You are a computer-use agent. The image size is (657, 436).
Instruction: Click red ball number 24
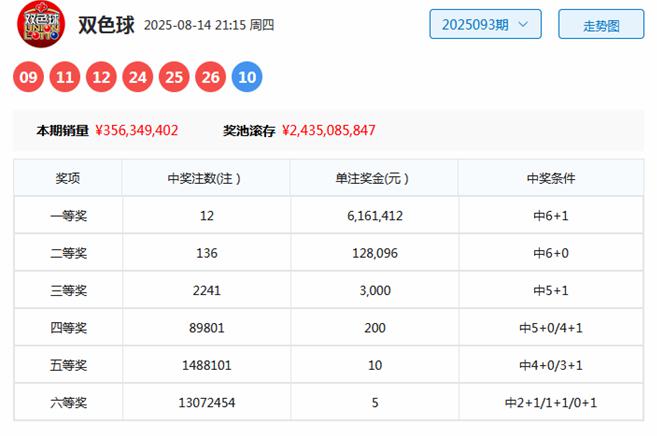click(138, 76)
